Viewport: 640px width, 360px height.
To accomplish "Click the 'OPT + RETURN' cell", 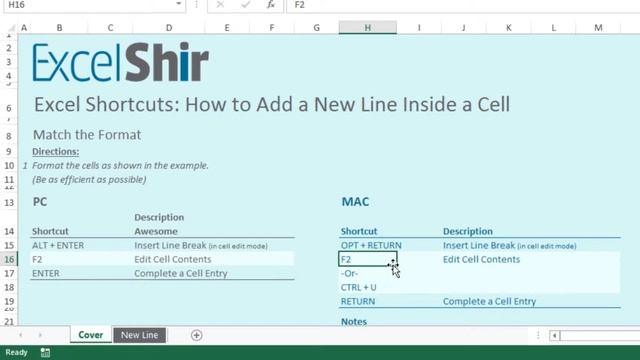I will (x=371, y=245).
